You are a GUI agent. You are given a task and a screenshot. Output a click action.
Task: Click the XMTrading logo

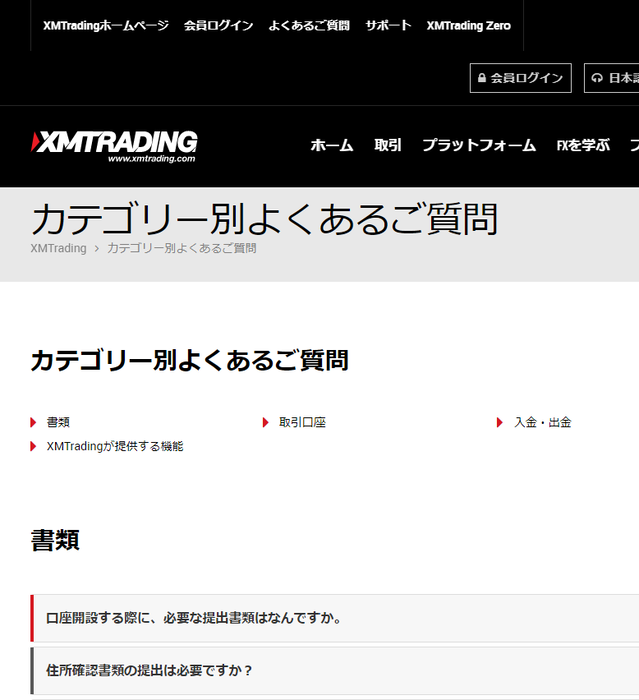click(114, 146)
